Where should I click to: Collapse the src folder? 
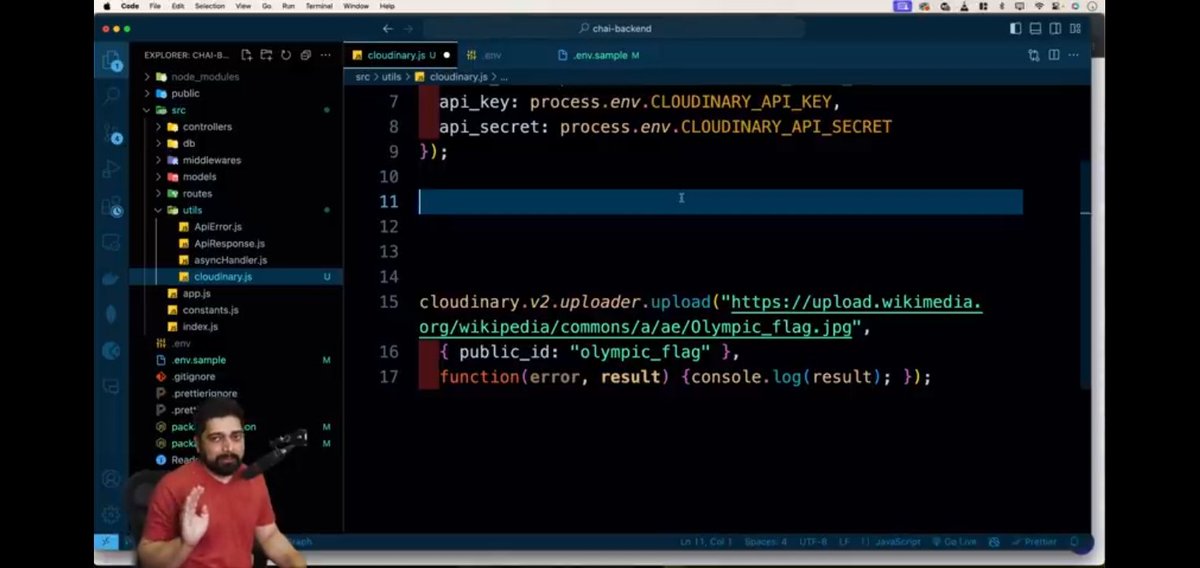[x=178, y=110]
